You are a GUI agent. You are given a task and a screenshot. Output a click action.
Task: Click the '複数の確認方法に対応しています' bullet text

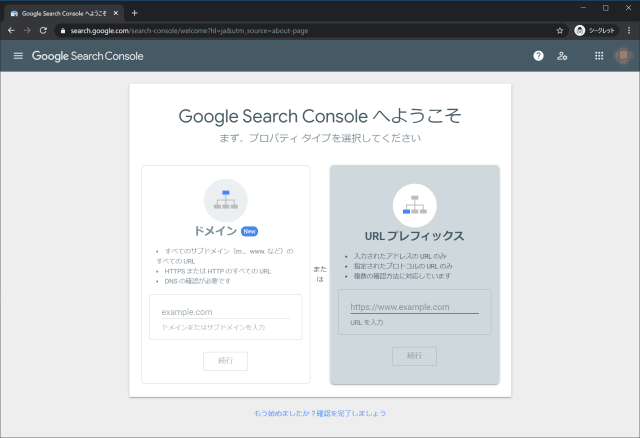pyautogui.click(x=402, y=276)
